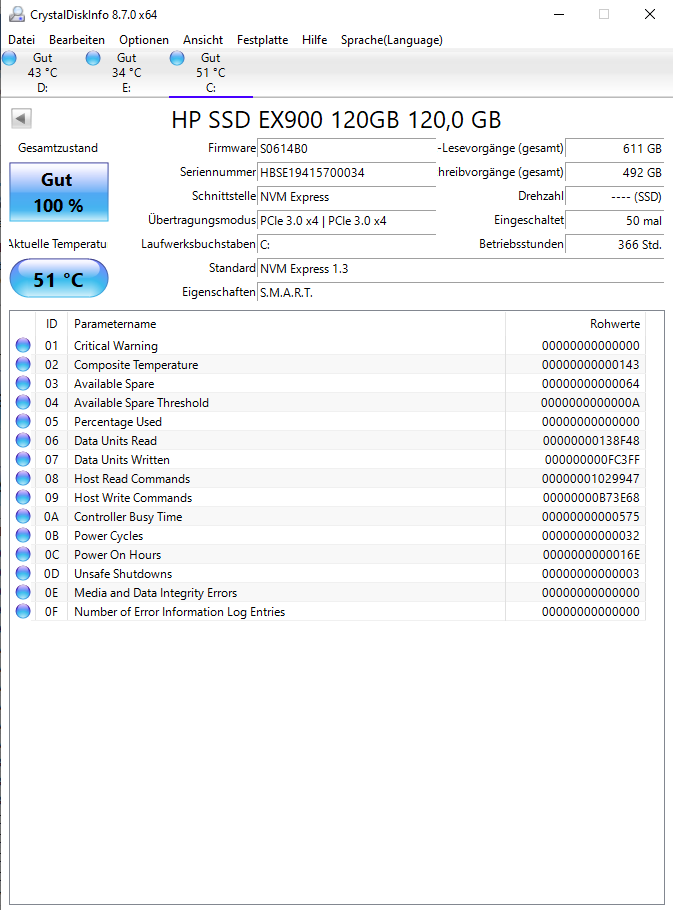Click the Übertragungsmodus field PCIe 3.0 x4
This screenshot has height=910, width=673.
[346, 221]
